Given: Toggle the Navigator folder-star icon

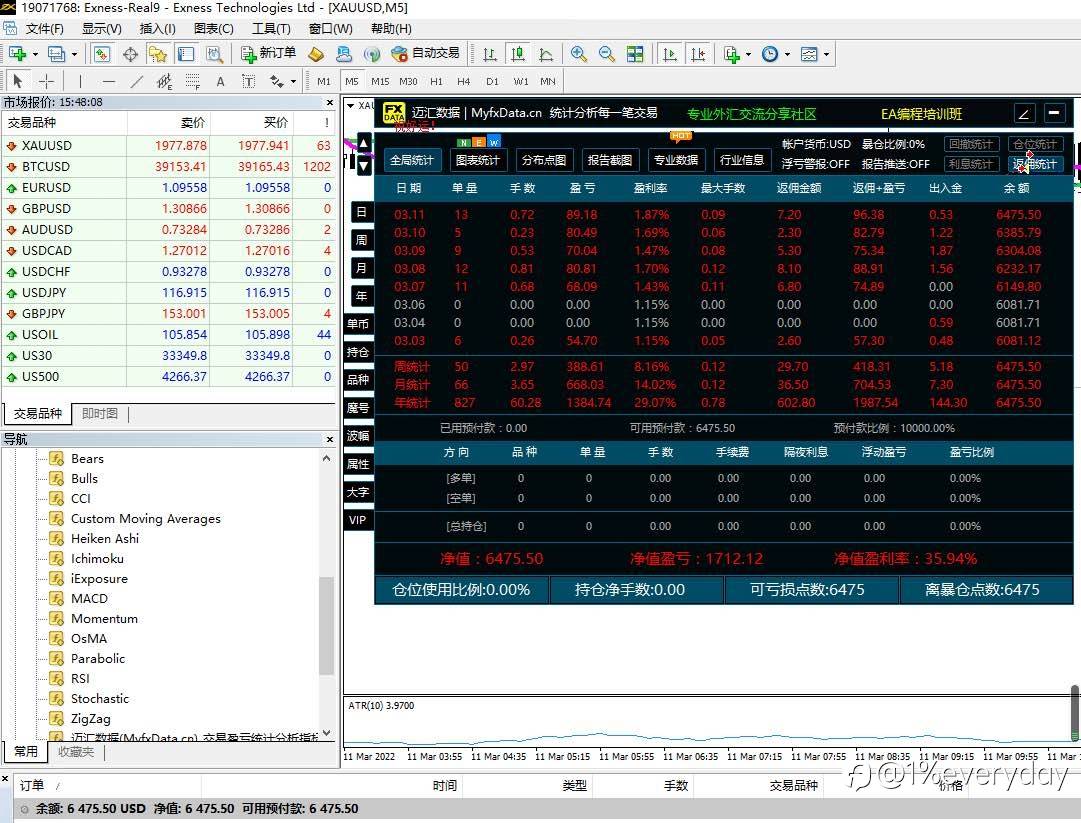Looking at the screenshot, I should [158, 54].
